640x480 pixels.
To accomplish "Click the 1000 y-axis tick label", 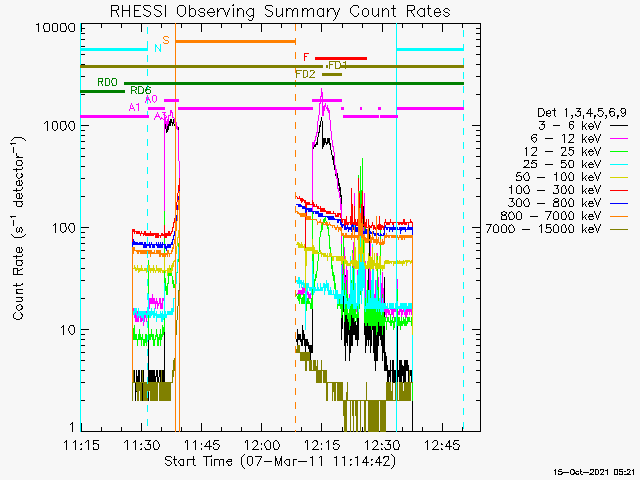I will [x=60, y=126].
